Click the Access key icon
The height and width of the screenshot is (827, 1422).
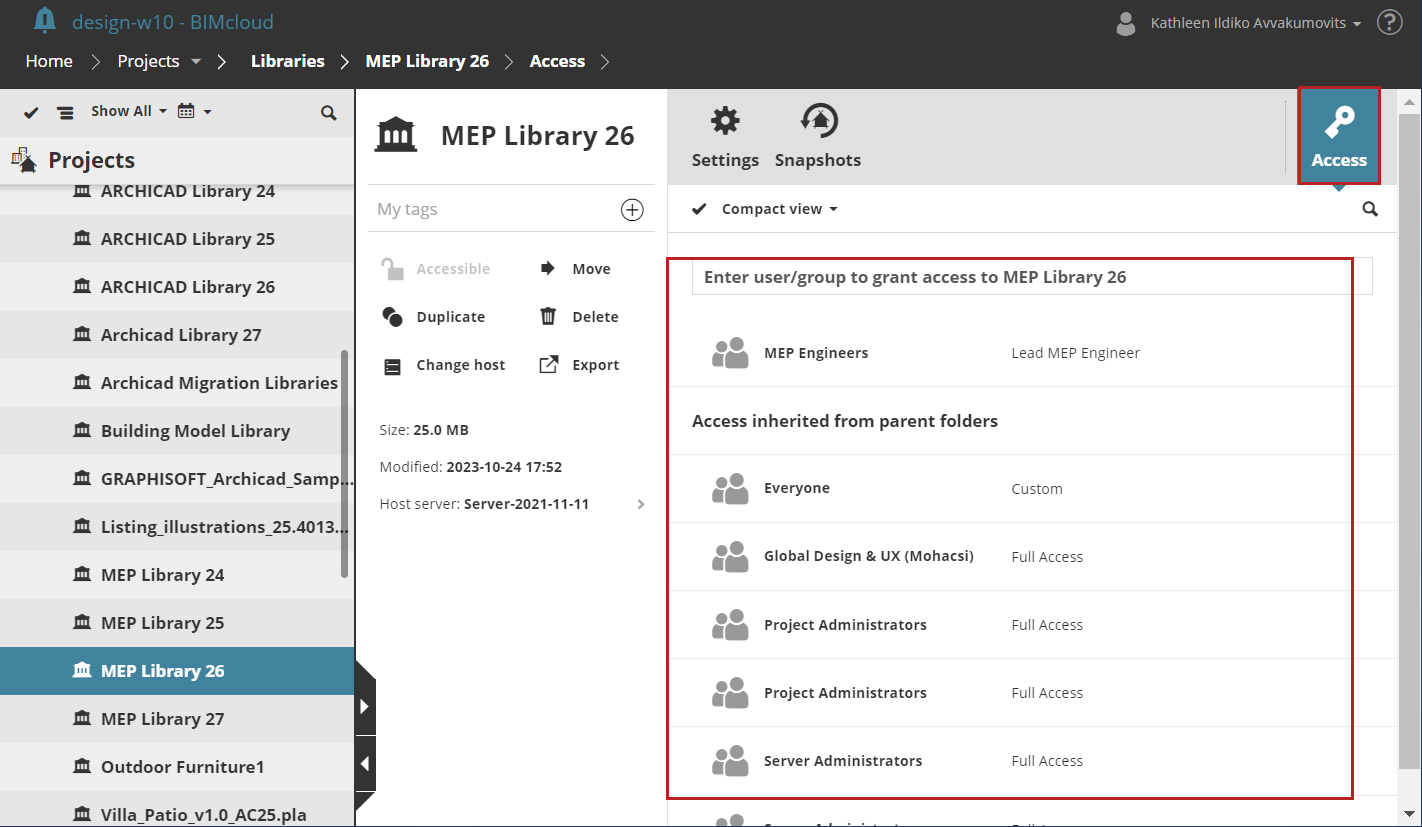tap(1339, 135)
